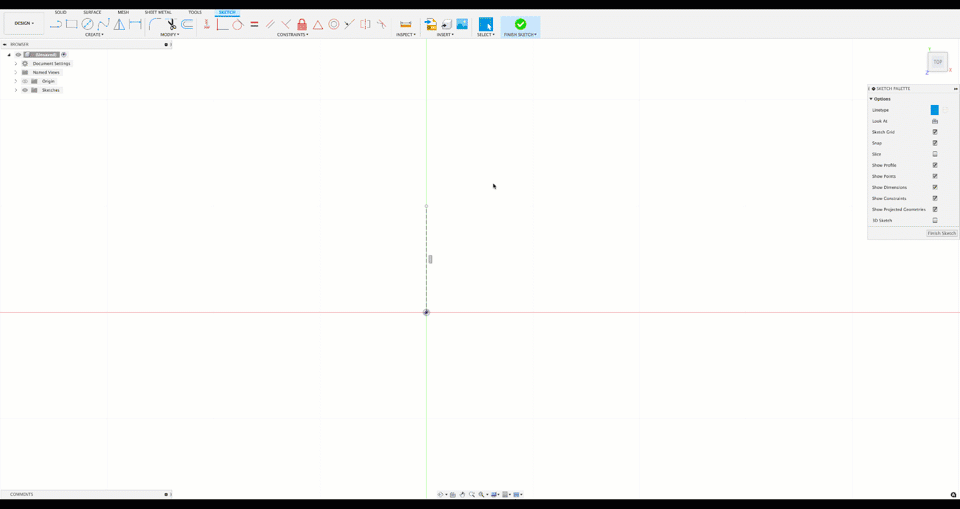
Task: Click the Insert DXF icon
Action: pos(430,25)
